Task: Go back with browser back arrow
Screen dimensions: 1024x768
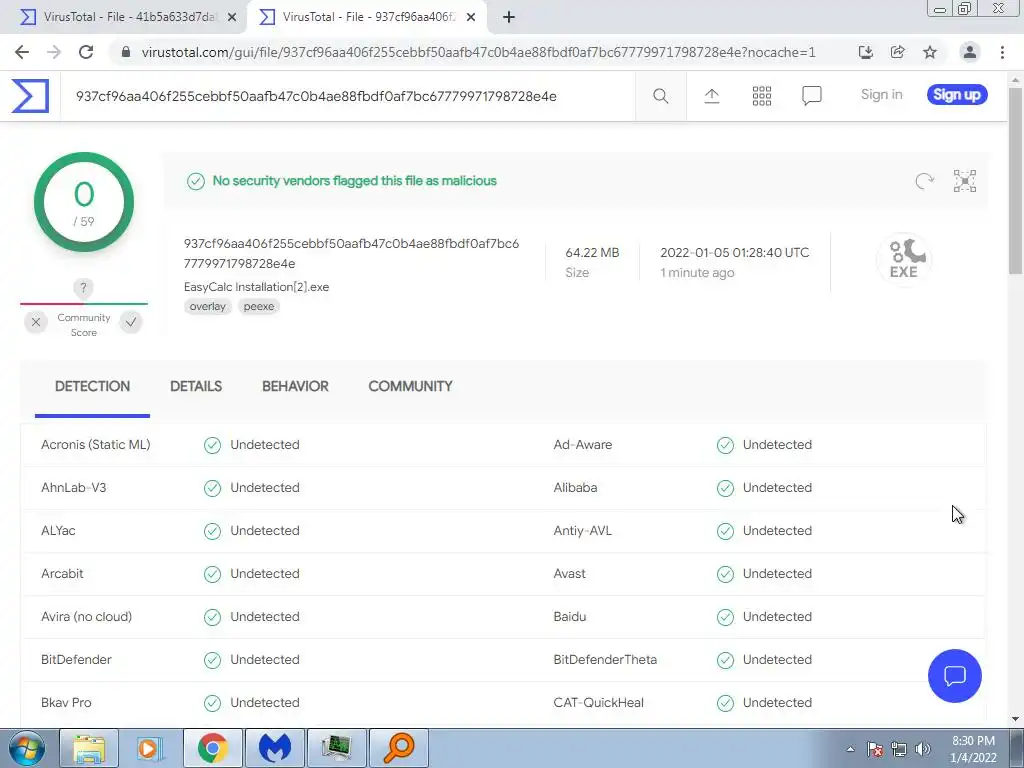Action: tap(22, 52)
